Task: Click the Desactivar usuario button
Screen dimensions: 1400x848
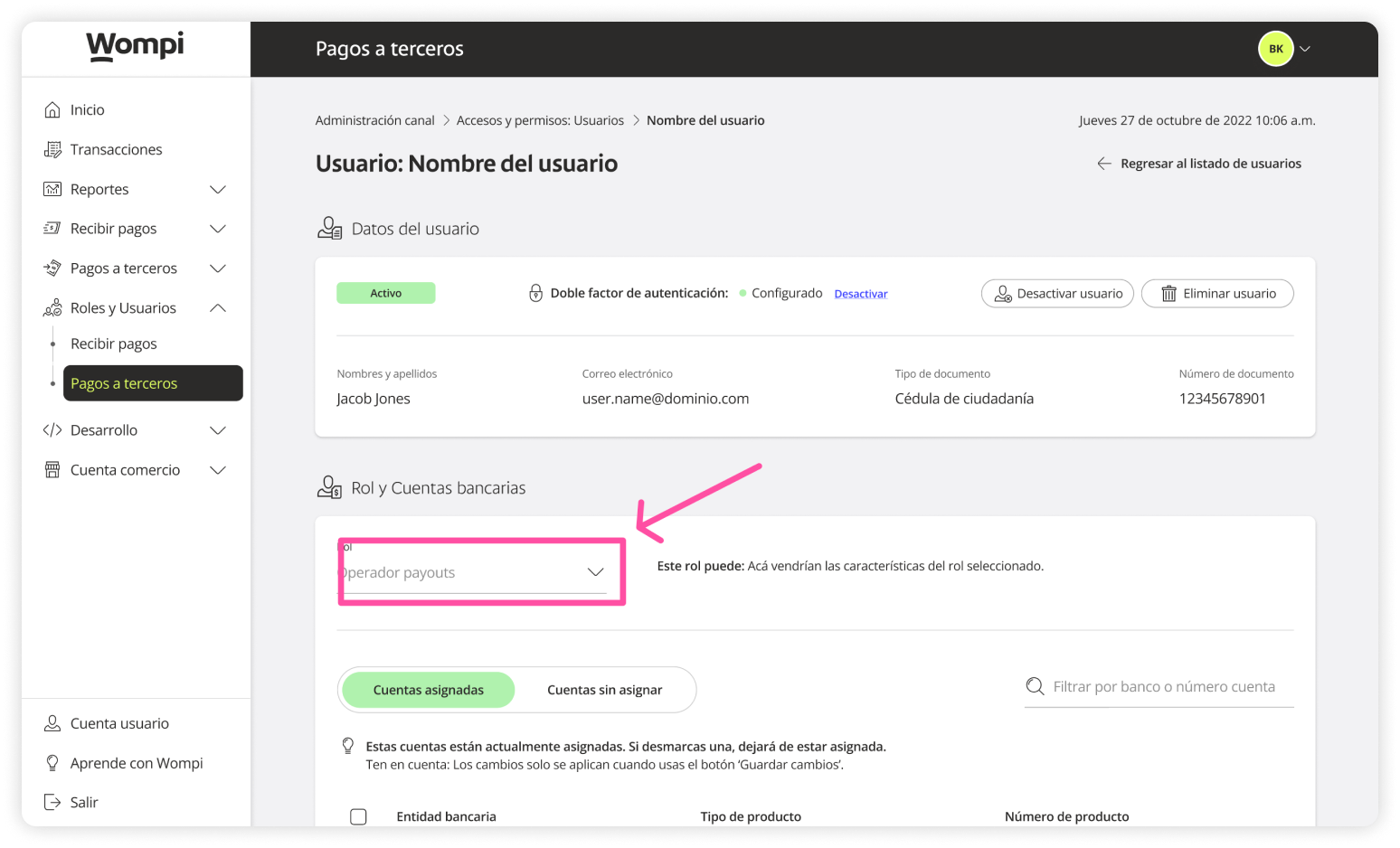Action: [x=1057, y=294]
